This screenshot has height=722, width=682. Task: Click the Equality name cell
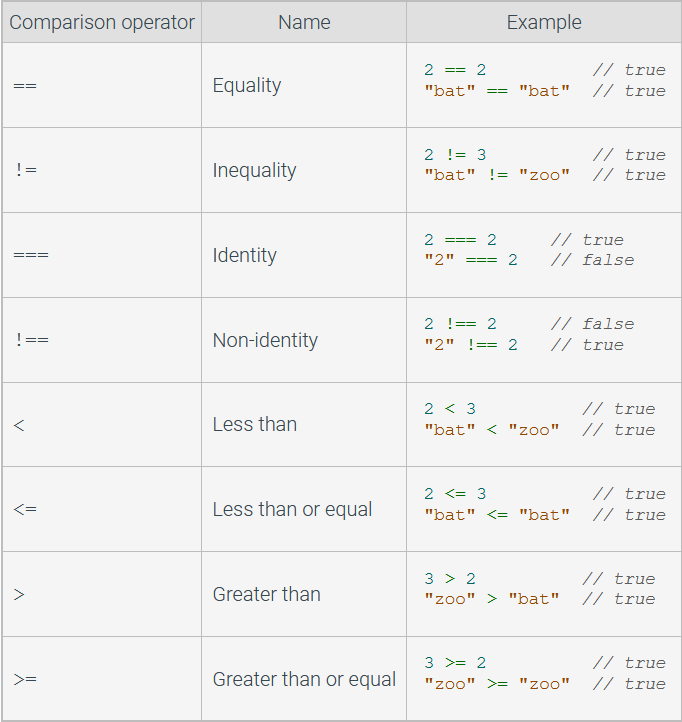click(x=304, y=85)
